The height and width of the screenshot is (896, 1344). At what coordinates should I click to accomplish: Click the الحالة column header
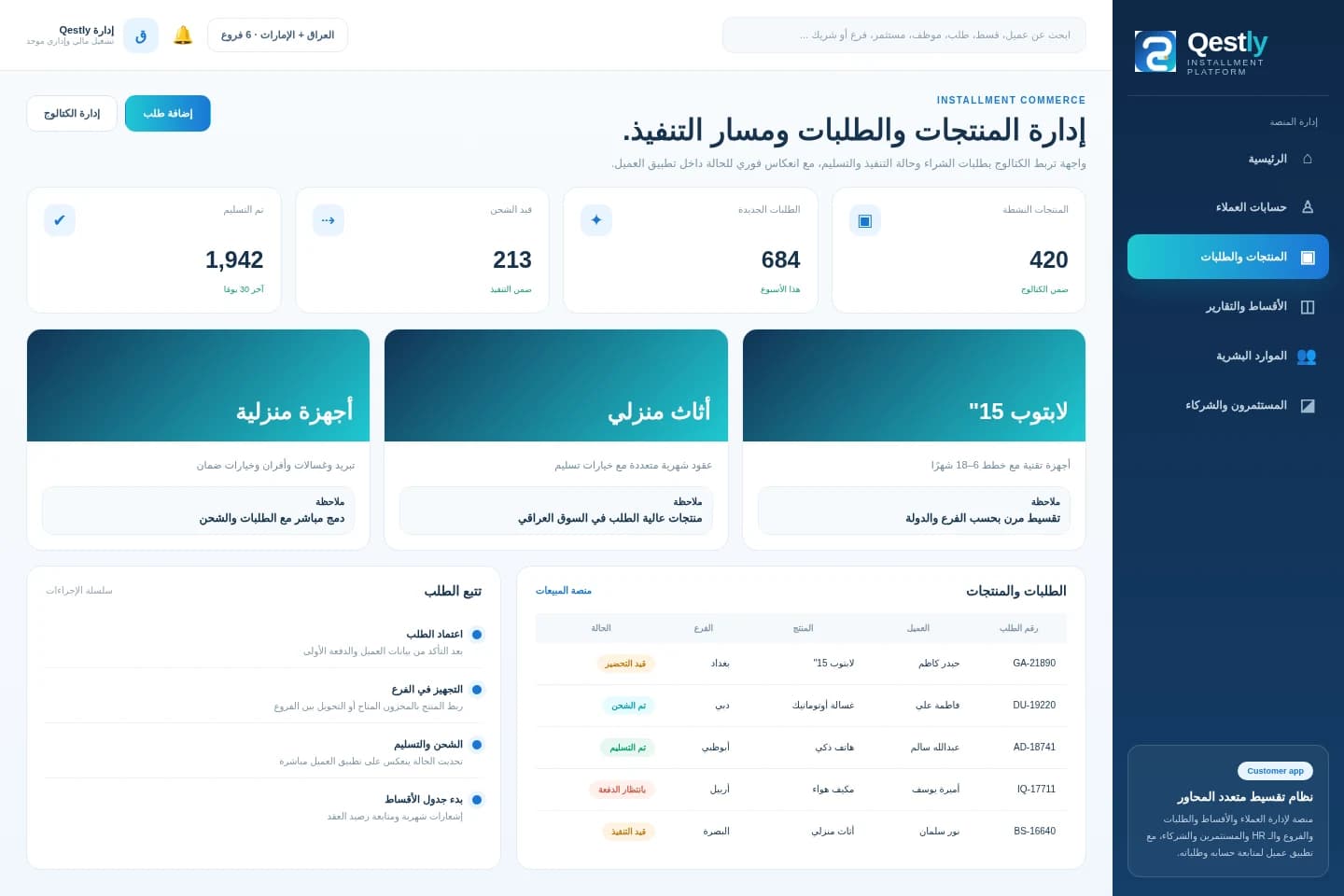tap(601, 628)
